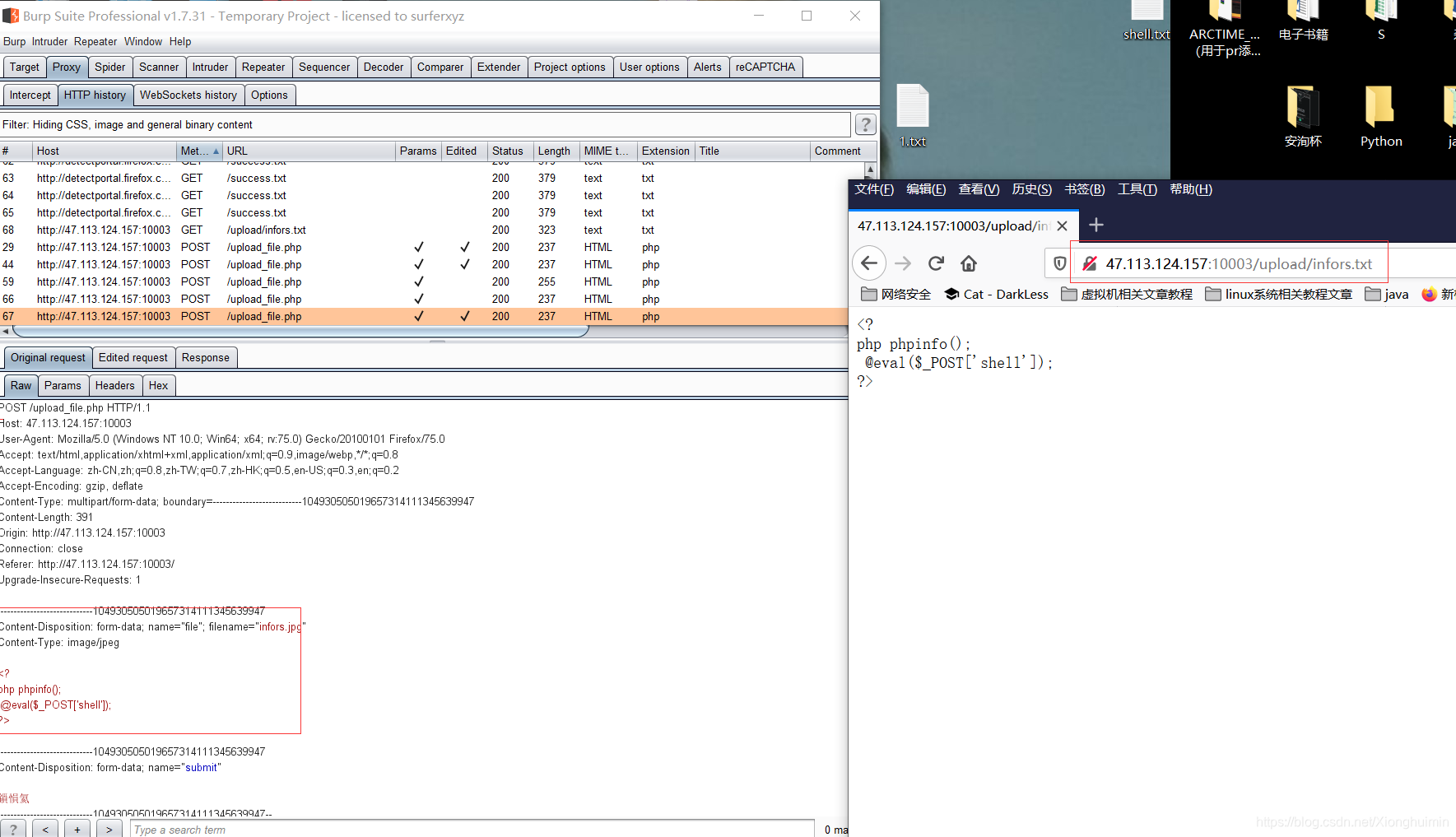Open the shell.txt desktop file
Image resolution: width=1456 pixels, height=837 pixels.
point(1147,21)
